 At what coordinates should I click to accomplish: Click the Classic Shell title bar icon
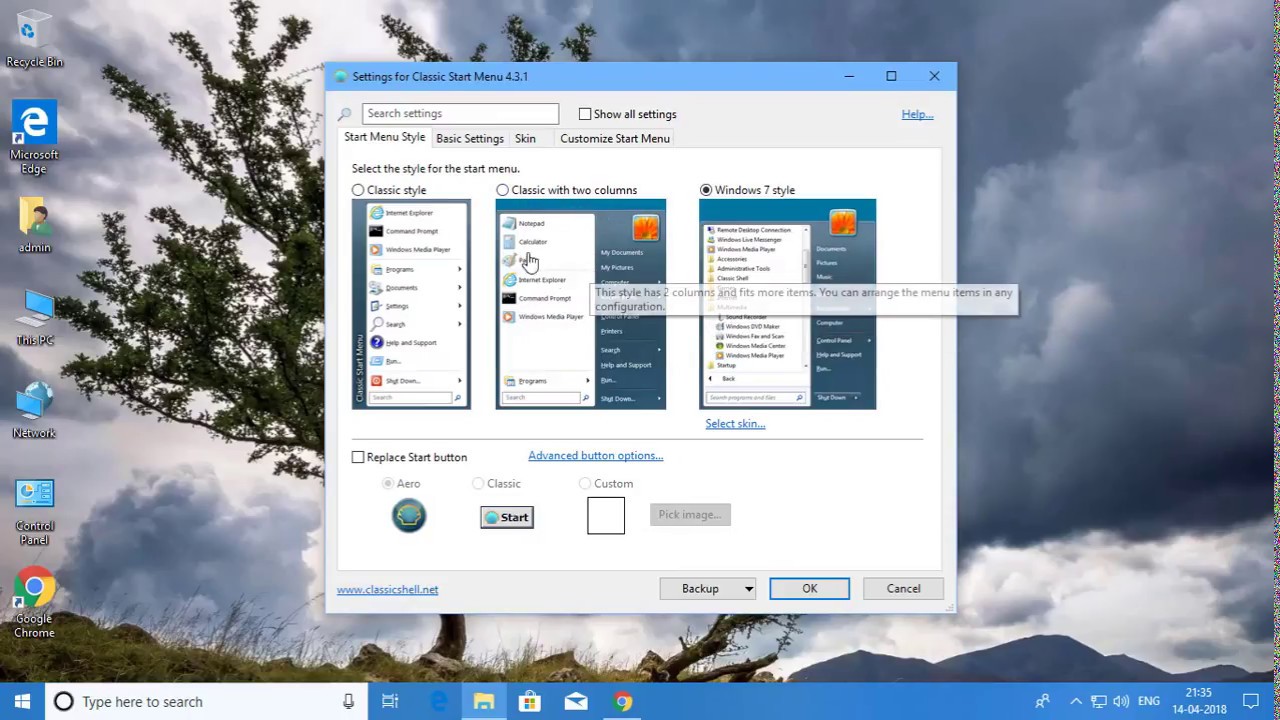tap(340, 77)
